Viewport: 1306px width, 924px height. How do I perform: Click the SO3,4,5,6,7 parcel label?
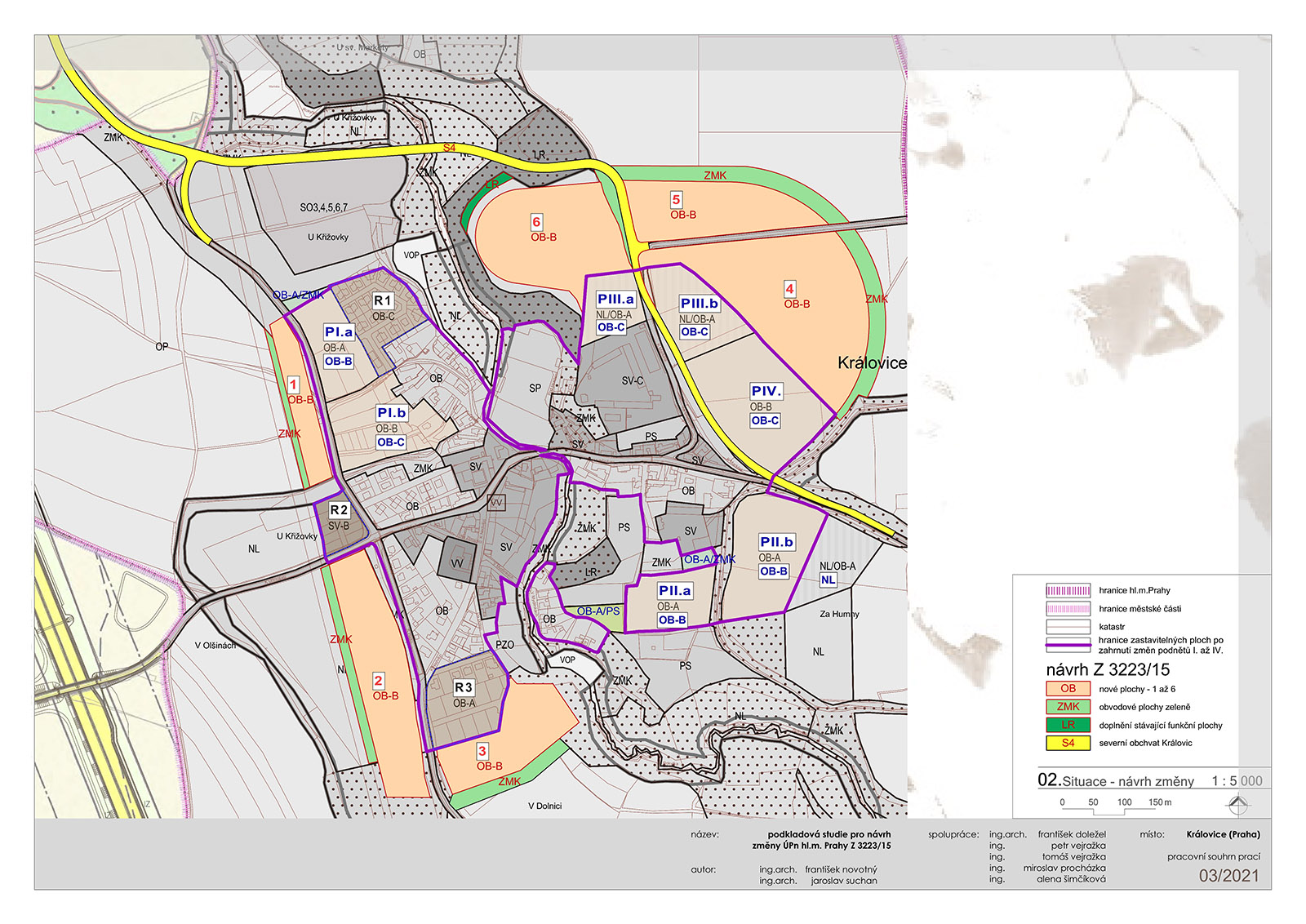click(323, 207)
